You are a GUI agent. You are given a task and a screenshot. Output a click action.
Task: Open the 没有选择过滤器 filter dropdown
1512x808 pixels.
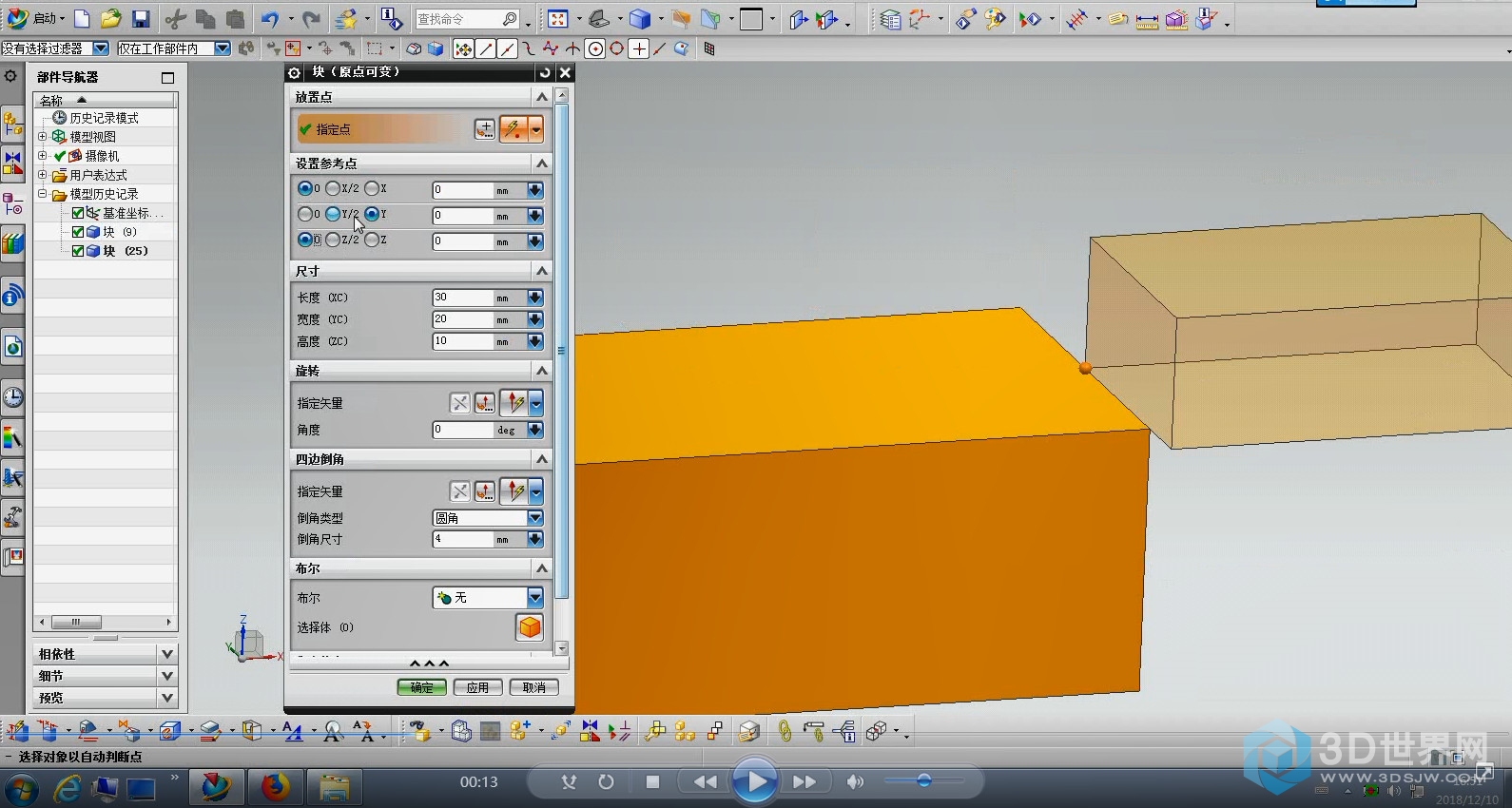click(101, 48)
